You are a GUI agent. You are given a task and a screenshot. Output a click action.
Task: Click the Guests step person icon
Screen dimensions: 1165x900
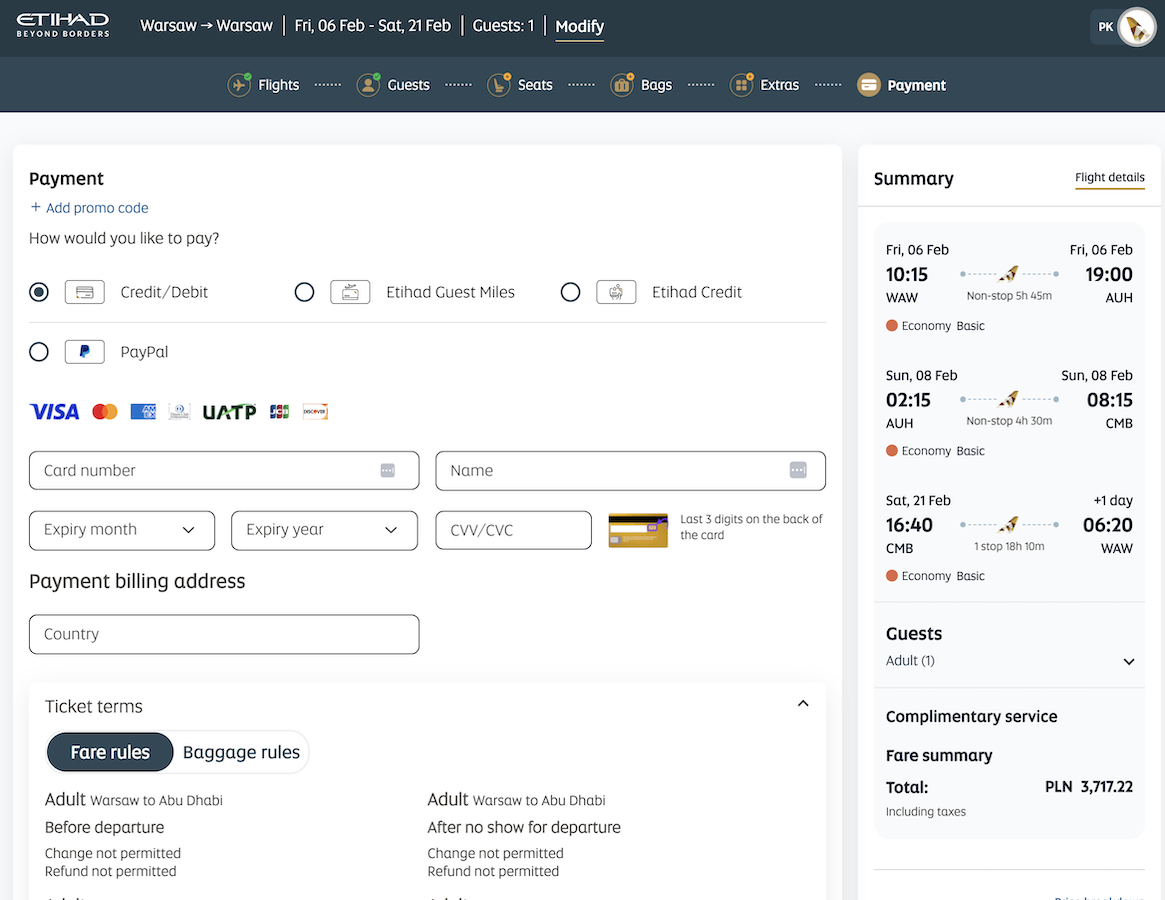(368, 85)
